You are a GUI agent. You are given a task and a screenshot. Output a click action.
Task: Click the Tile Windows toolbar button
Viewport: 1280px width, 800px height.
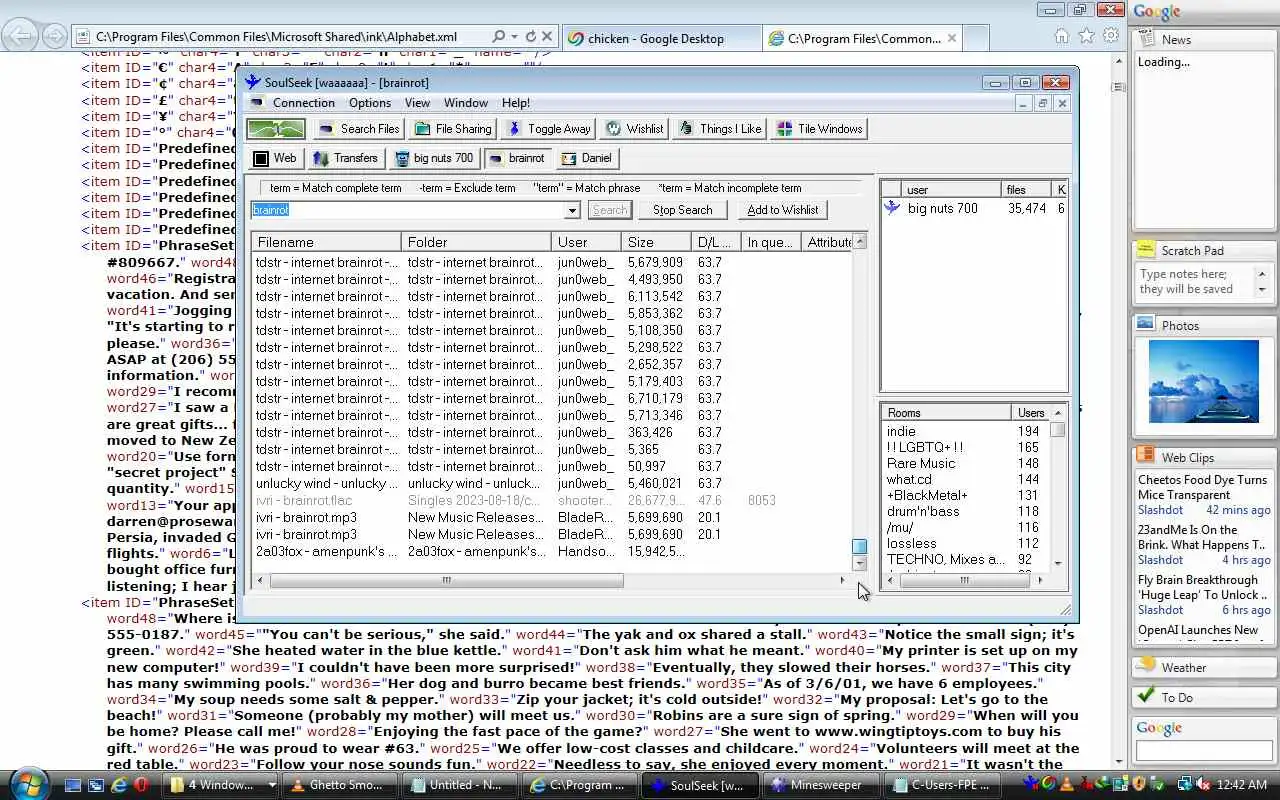click(820, 129)
